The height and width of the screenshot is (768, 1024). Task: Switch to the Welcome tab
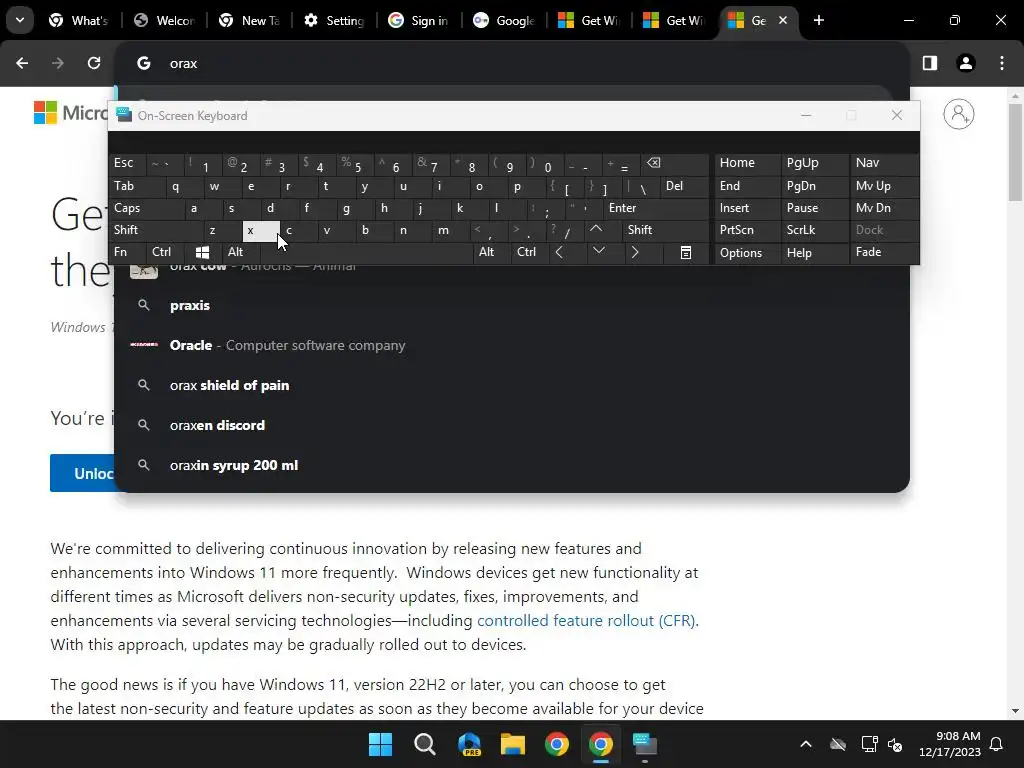click(164, 20)
